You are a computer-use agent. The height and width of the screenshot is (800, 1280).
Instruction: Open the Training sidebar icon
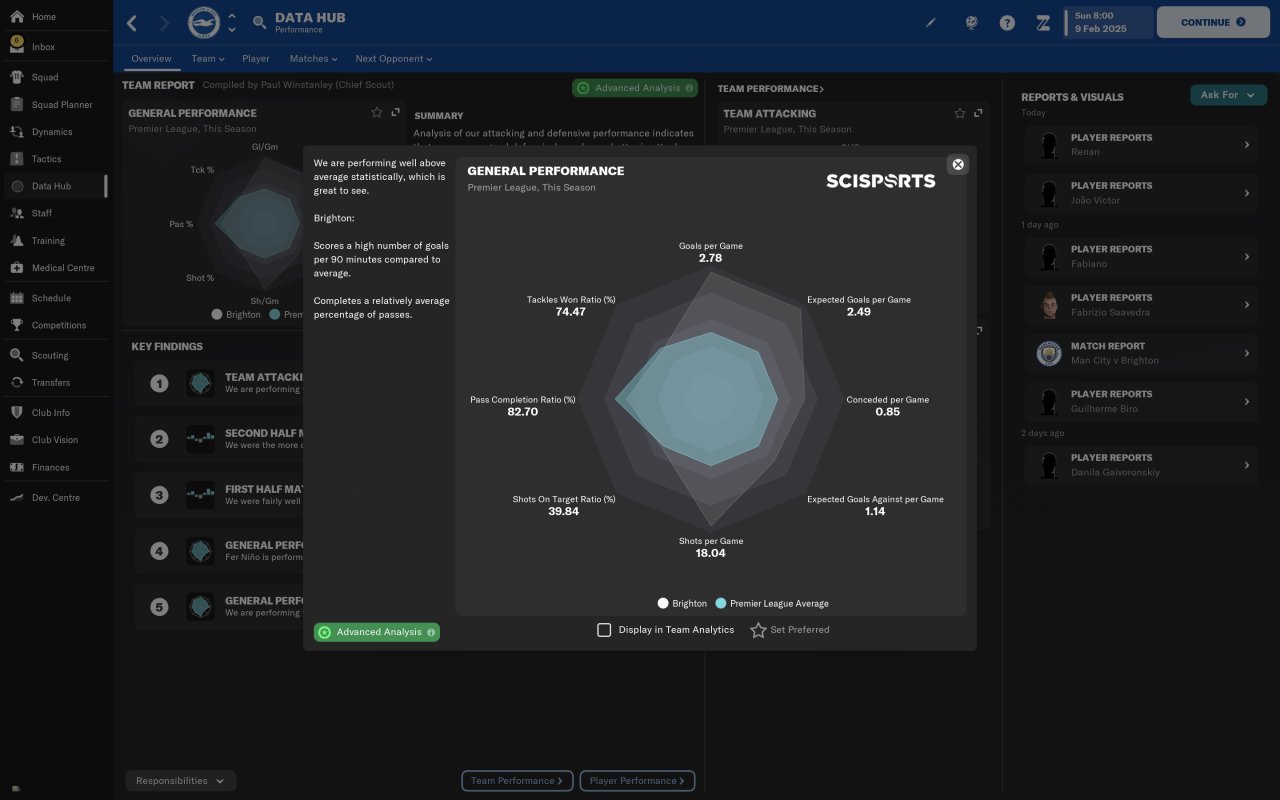(17, 240)
